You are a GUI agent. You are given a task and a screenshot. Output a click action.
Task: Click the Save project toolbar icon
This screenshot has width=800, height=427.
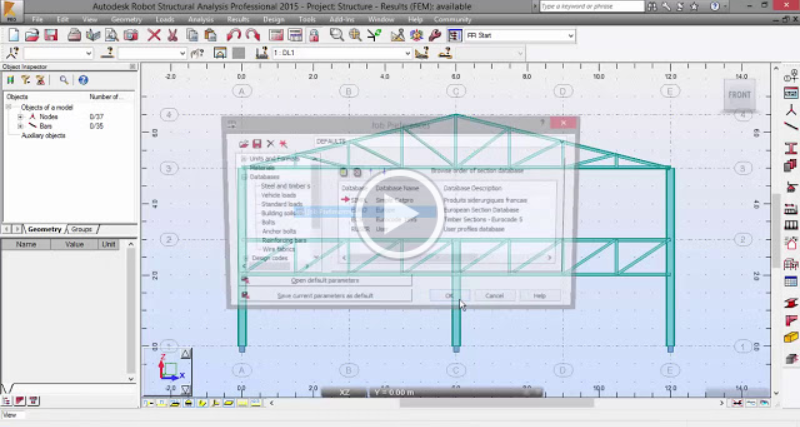[48, 35]
